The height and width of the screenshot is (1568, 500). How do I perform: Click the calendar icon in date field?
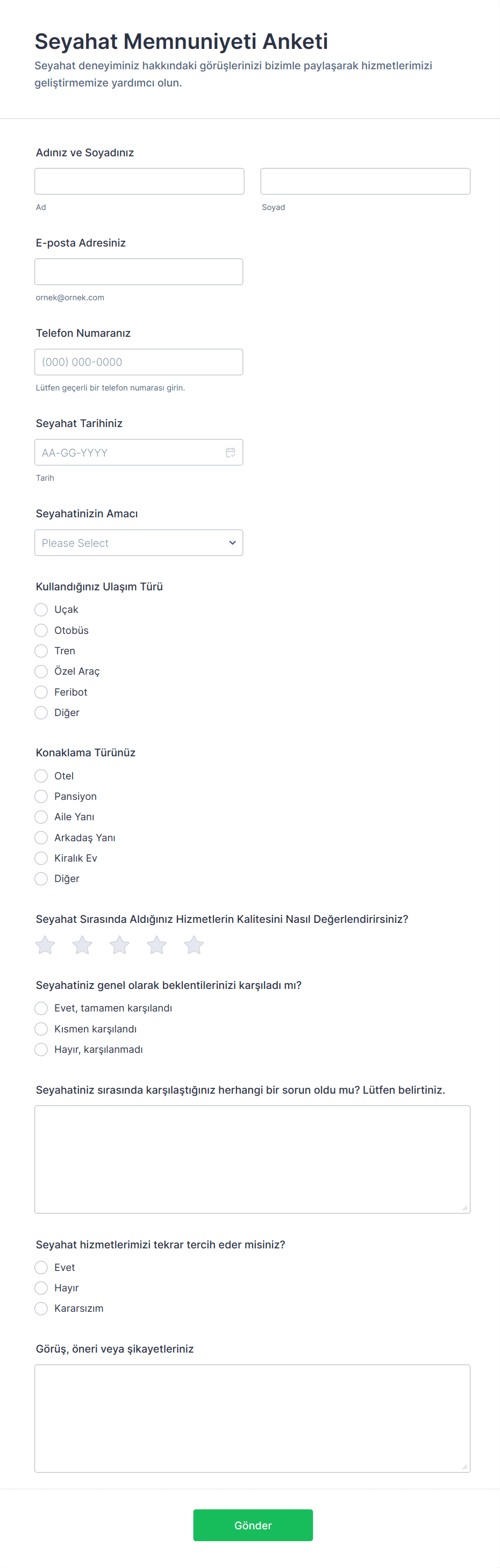(230, 452)
